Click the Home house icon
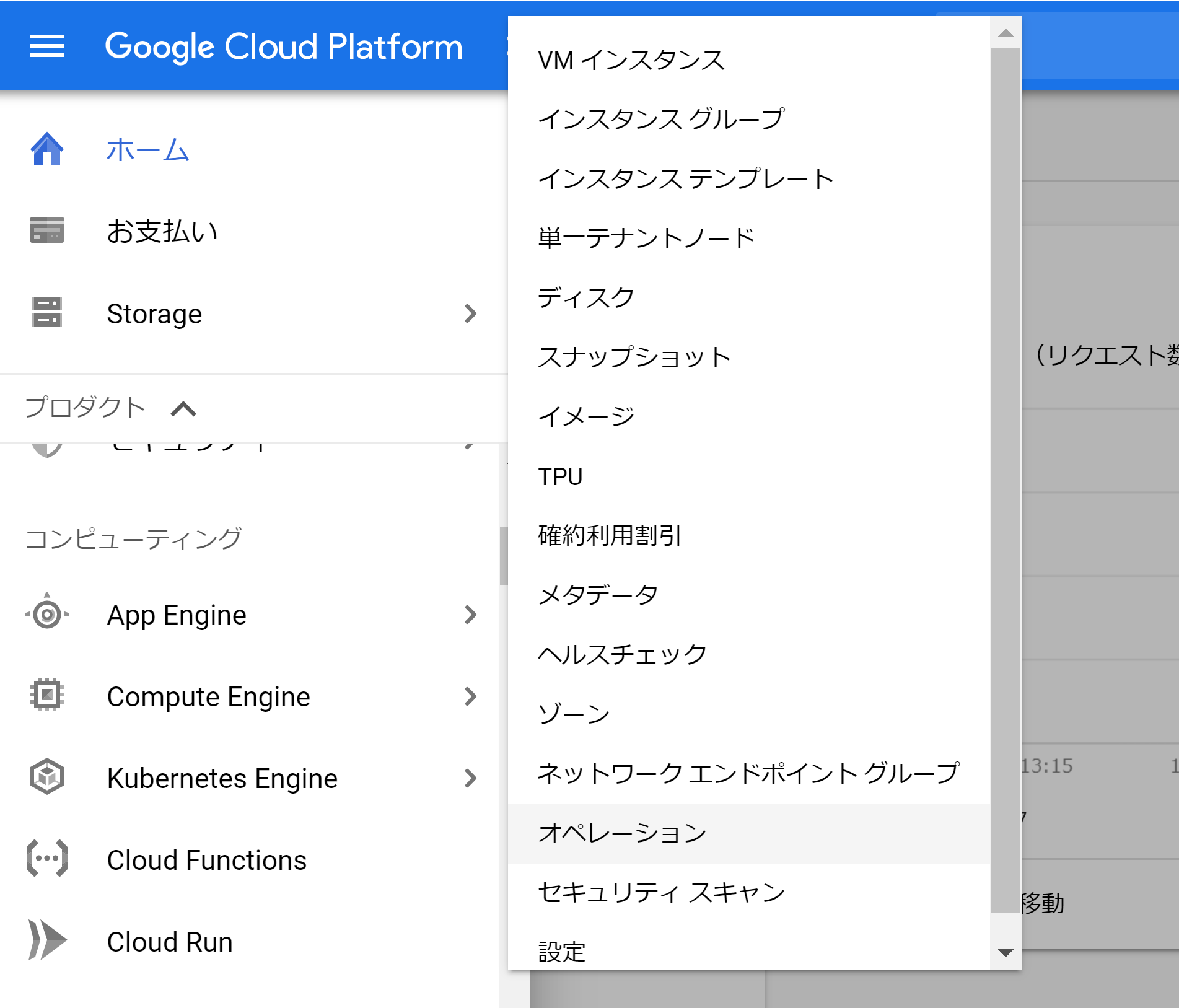The width and height of the screenshot is (1179, 1008). coord(47,149)
